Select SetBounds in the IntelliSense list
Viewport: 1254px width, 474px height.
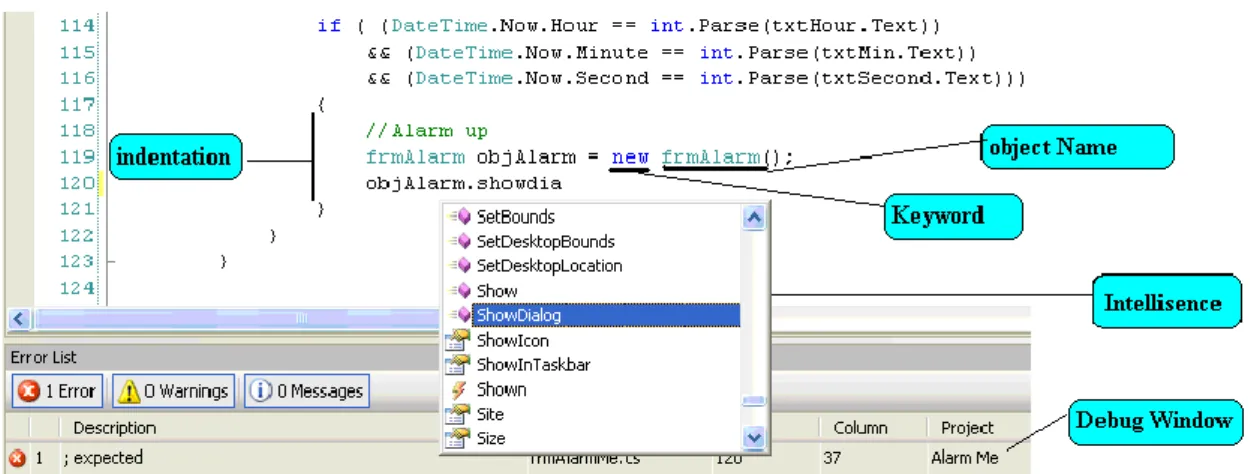515,216
